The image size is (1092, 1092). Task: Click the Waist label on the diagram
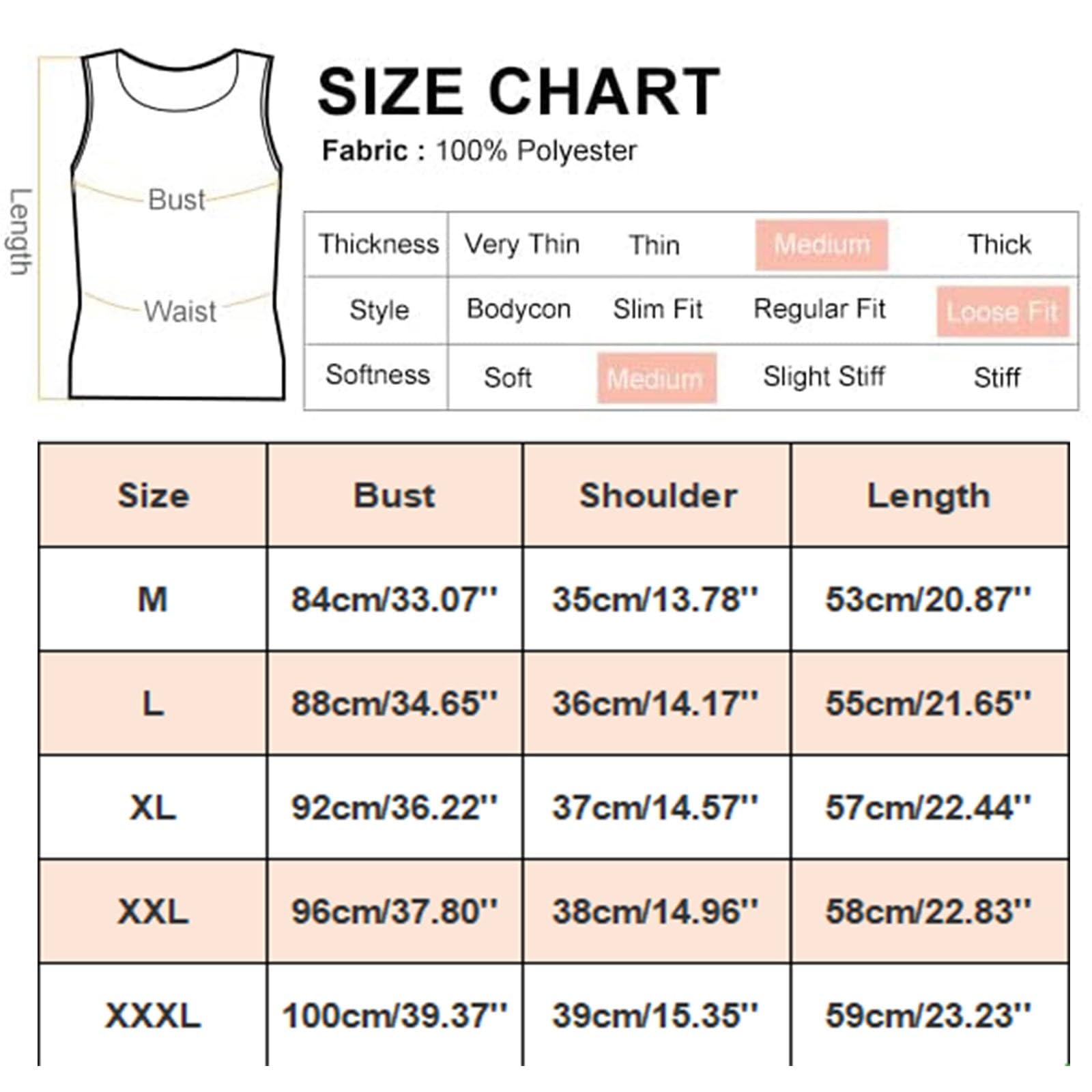[x=180, y=311]
